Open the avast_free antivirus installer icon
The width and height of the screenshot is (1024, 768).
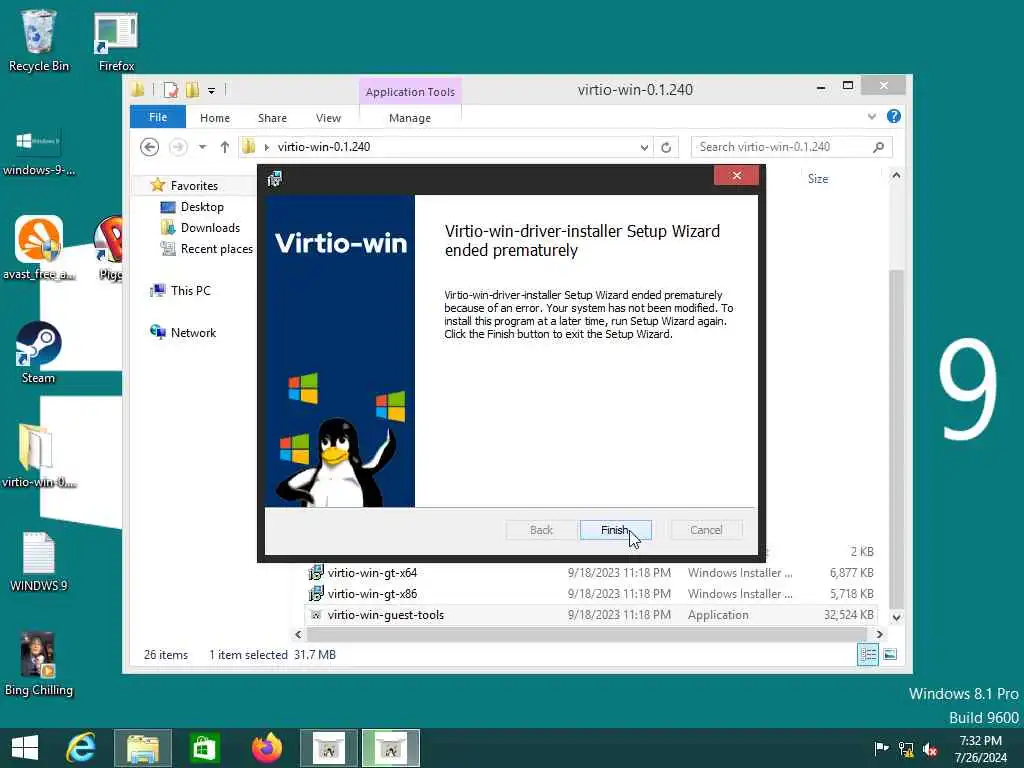[x=39, y=248]
